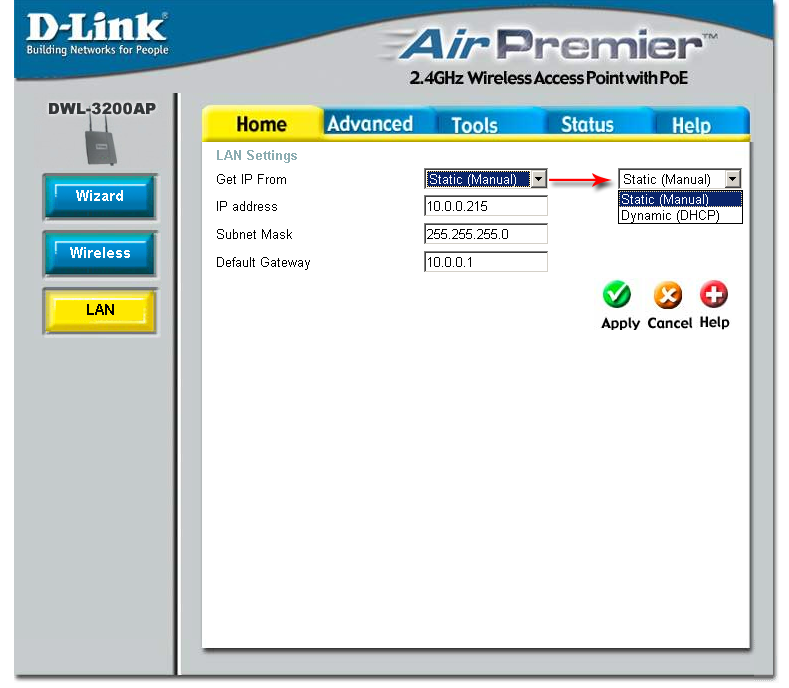
Task: Click the Subnet Mask label
Action: [254, 235]
